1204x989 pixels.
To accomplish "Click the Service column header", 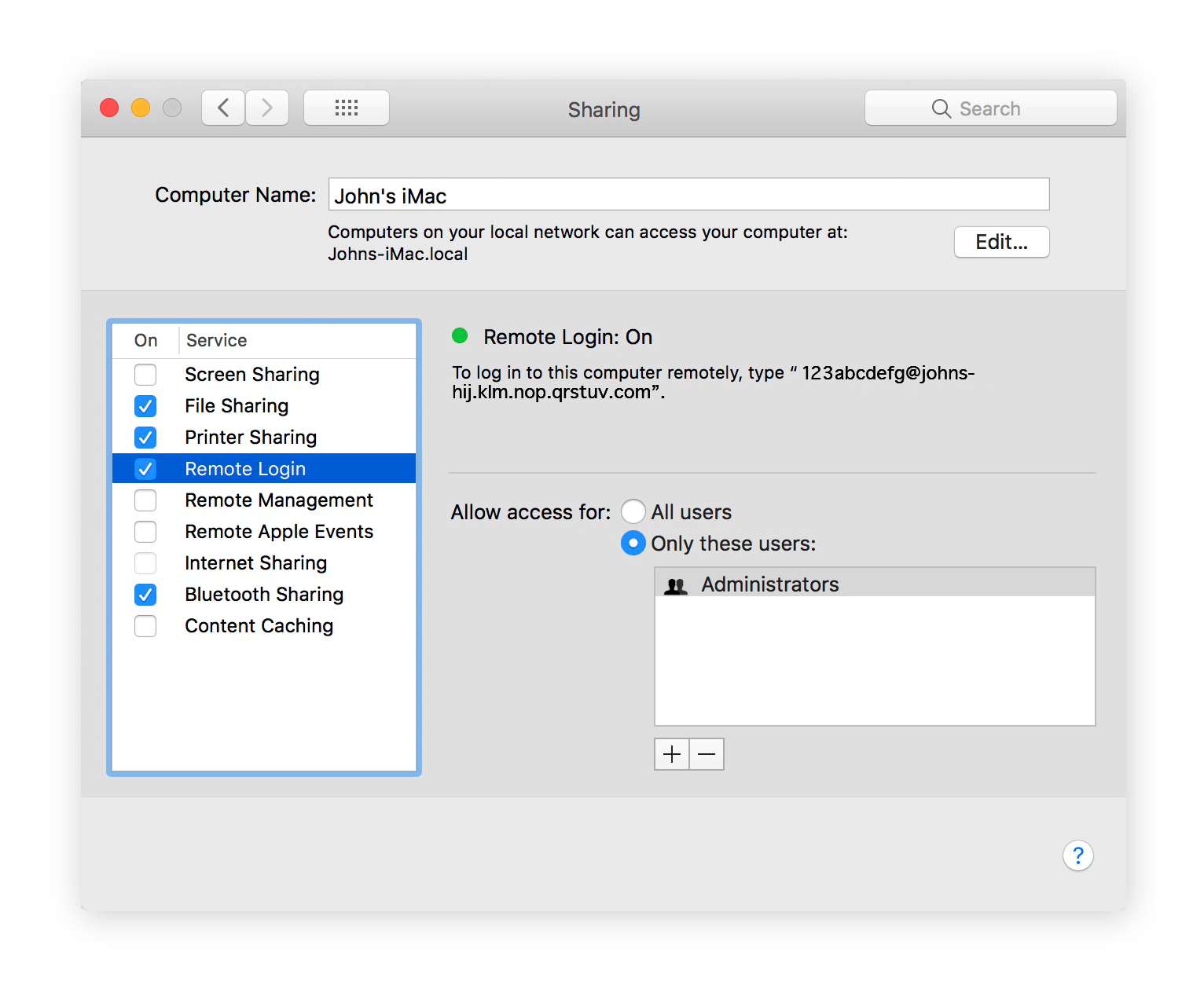I will [217, 340].
